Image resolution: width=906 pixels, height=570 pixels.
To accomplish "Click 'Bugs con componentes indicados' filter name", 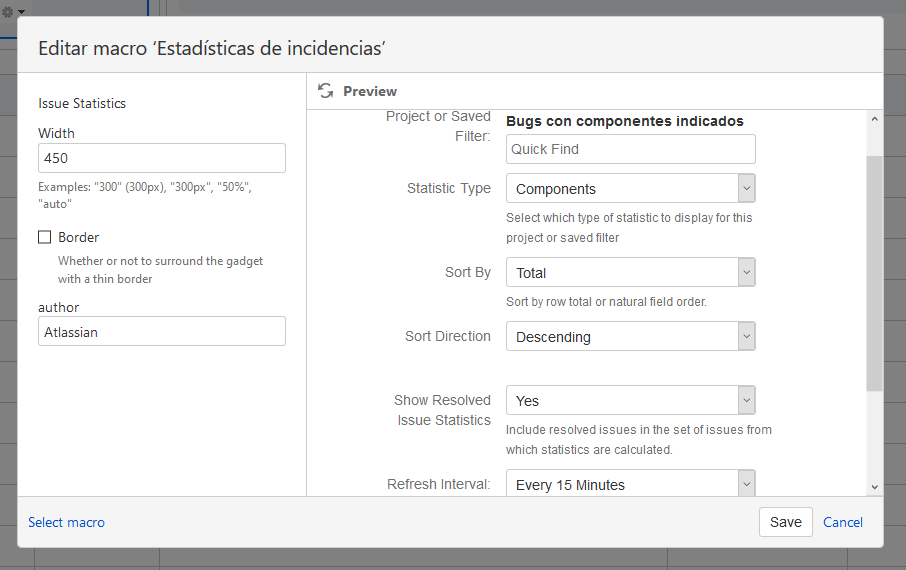I will point(625,121).
